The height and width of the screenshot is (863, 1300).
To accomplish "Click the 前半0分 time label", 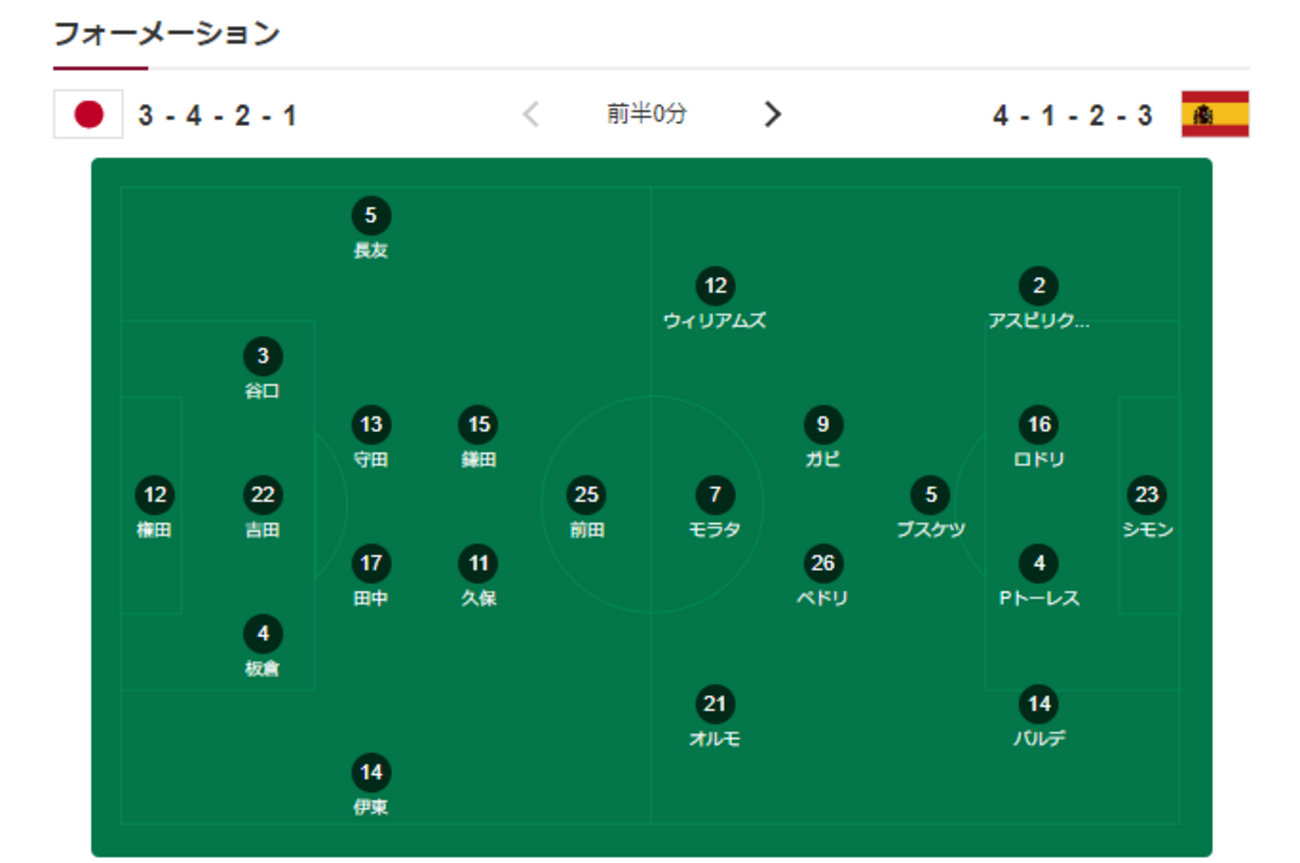I will coord(647,114).
